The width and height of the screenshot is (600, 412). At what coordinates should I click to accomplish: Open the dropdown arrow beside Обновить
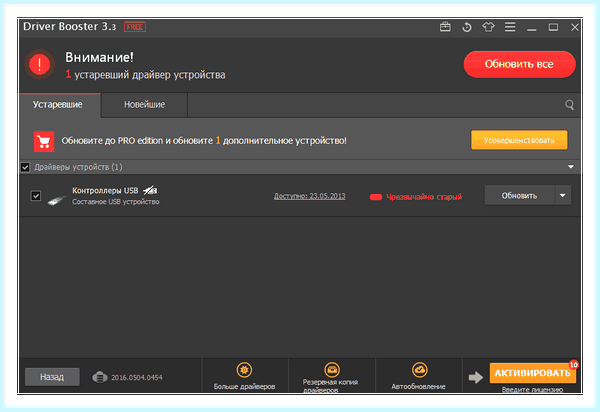coord(562,195)
